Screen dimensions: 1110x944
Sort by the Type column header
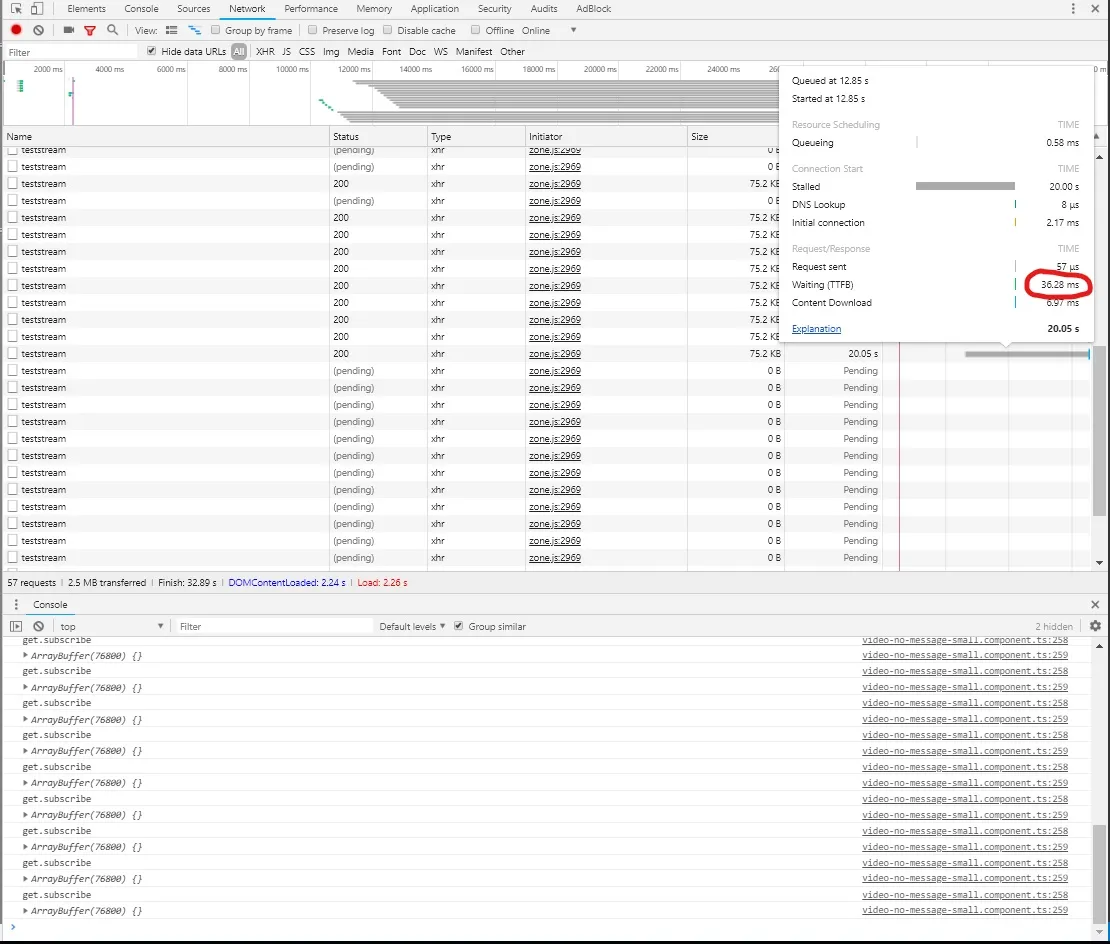(x=476, y=137)
